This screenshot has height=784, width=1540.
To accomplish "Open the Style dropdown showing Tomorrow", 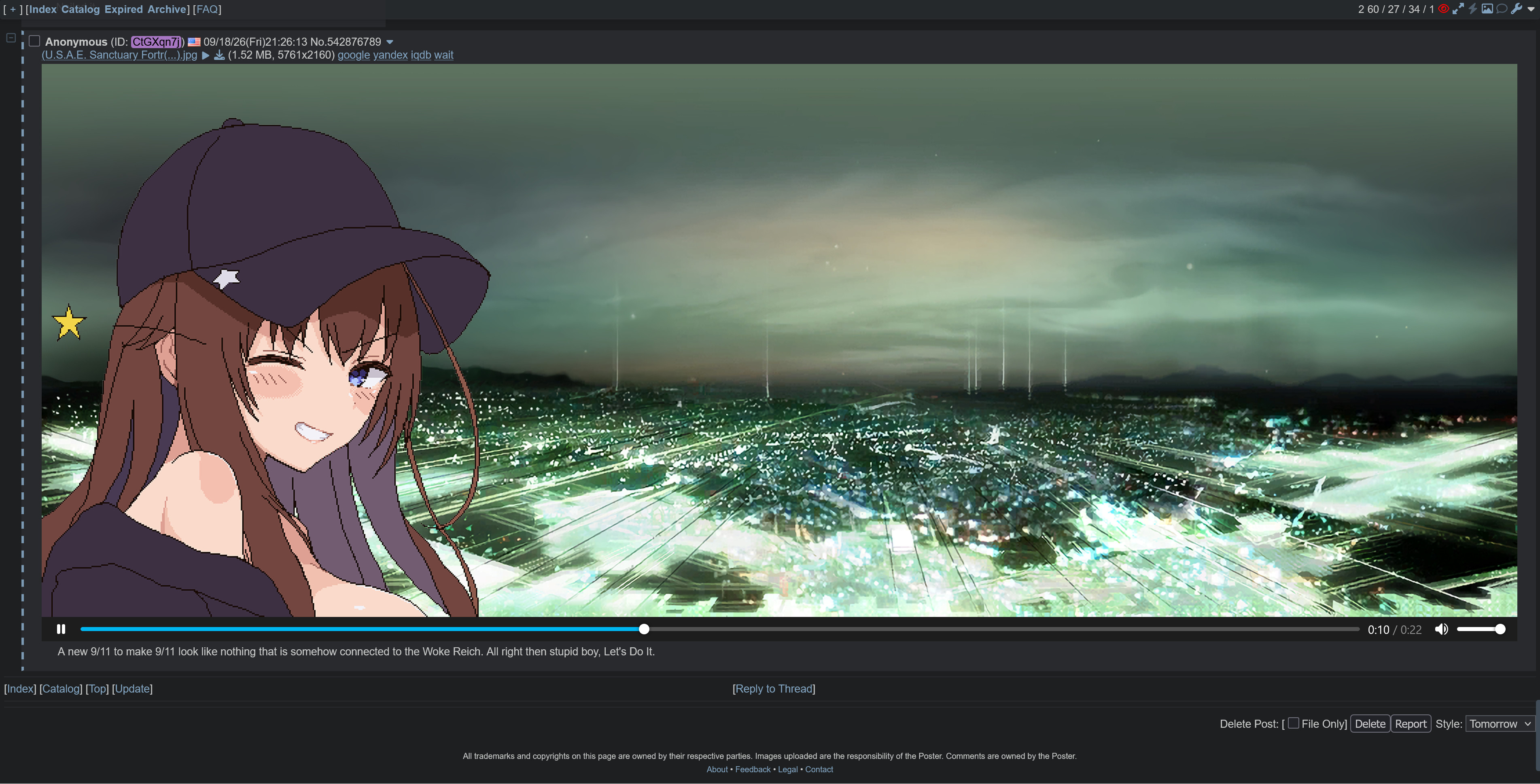I will (x=1500, y=724).
